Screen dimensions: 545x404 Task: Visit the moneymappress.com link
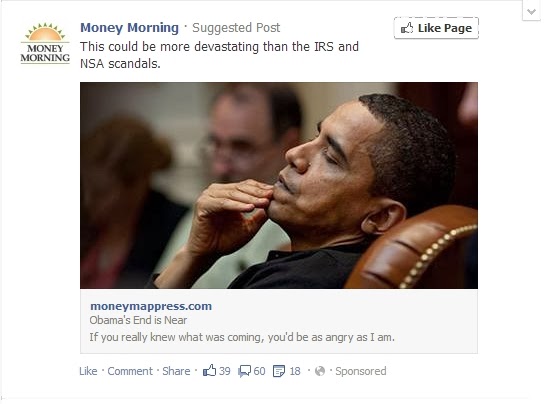151,306
